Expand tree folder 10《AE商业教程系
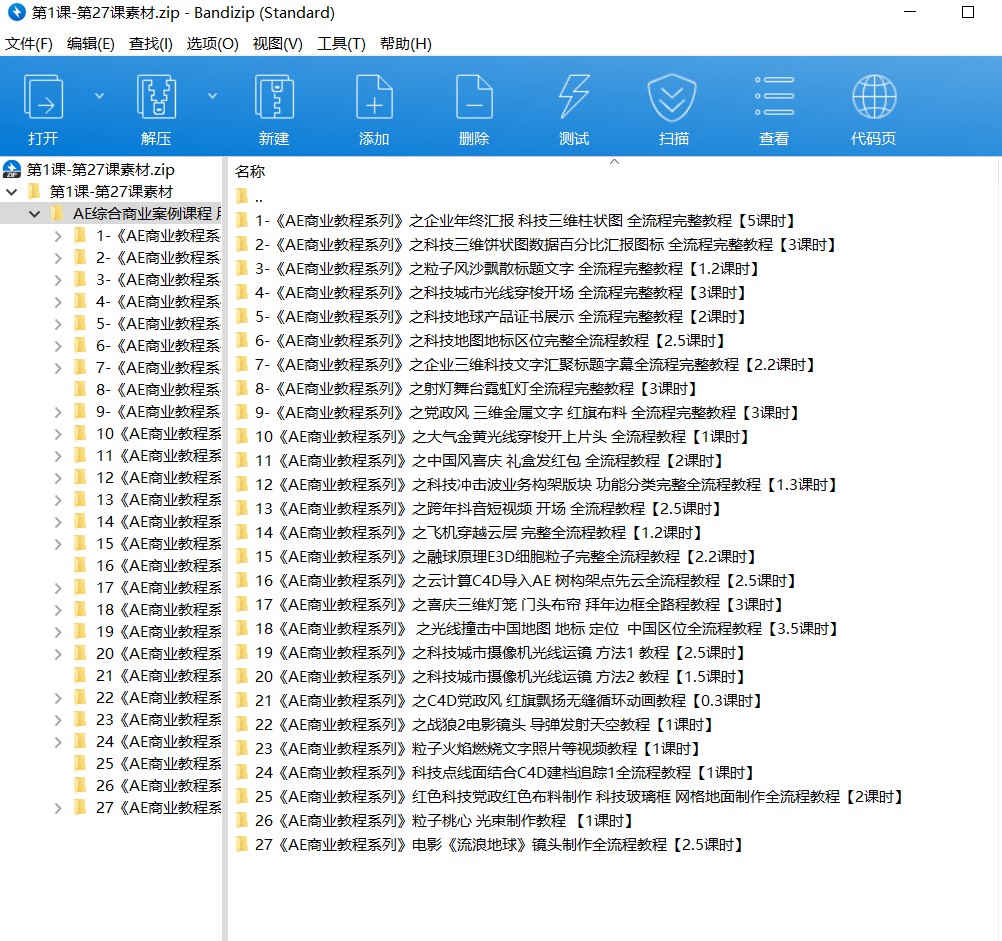Screen dimensions: 1002x941 [58, 434]
